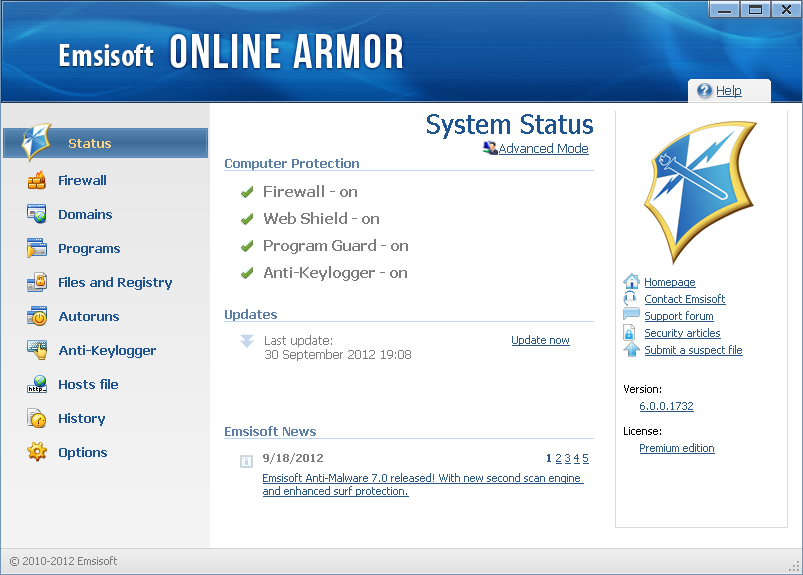
Task: Click the Help question mark icon
Action: click(x=705, y=91)
